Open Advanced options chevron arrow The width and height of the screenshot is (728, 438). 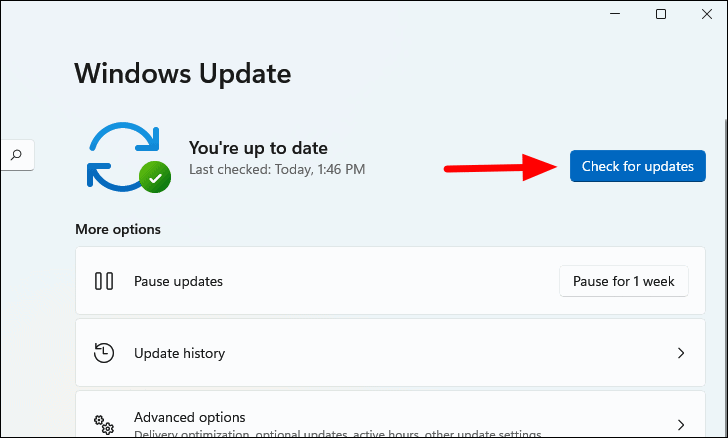pos(681,425)
